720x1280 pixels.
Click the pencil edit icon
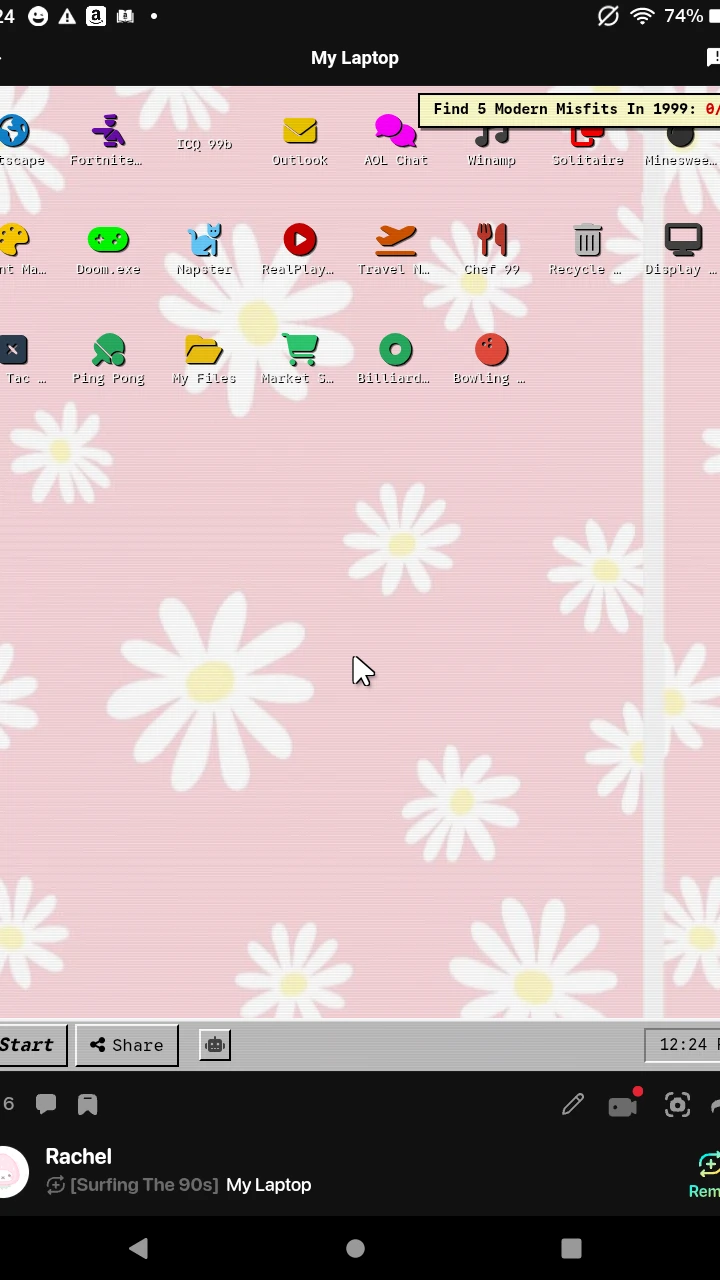[x=573, y=1104]
